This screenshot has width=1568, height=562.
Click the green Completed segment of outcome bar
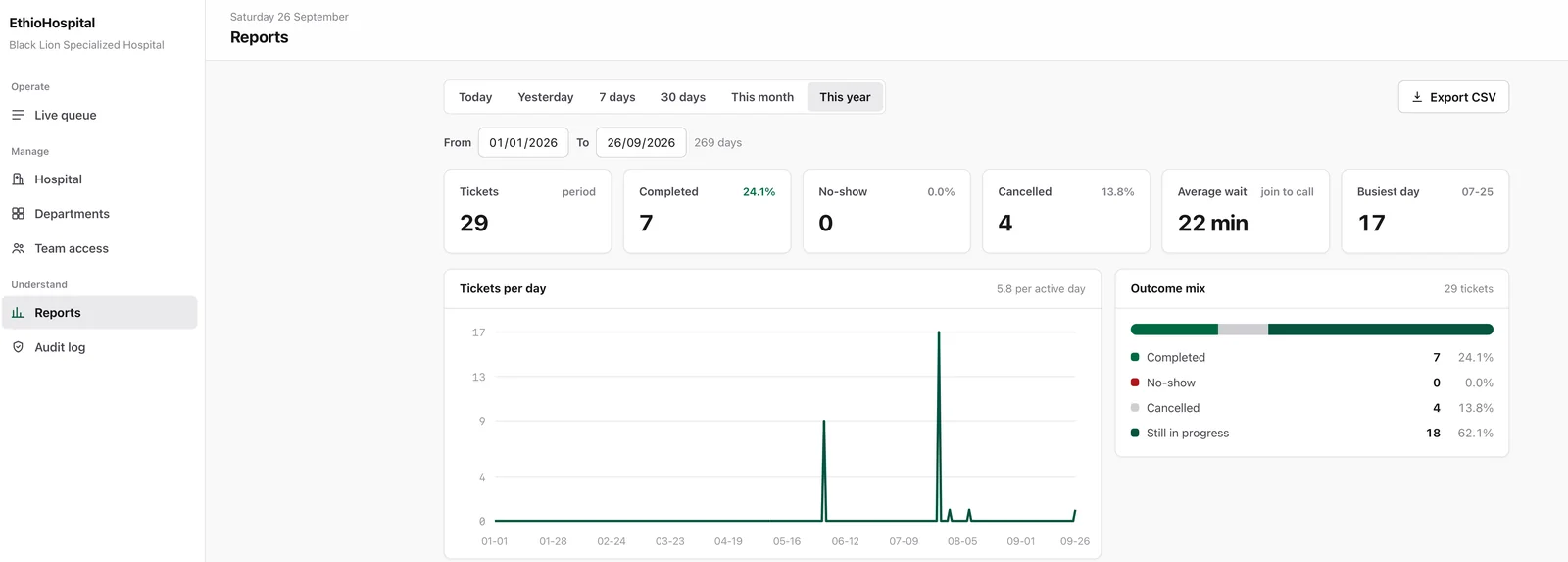coord(1174,330)
